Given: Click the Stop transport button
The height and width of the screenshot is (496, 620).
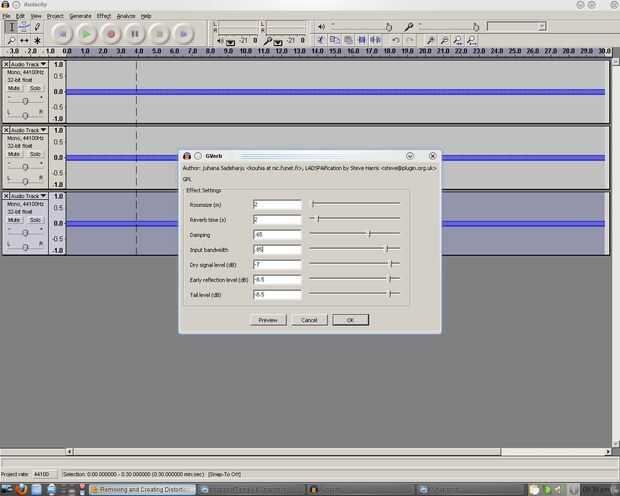Looking at the screenshot, I should click(159, 34).
